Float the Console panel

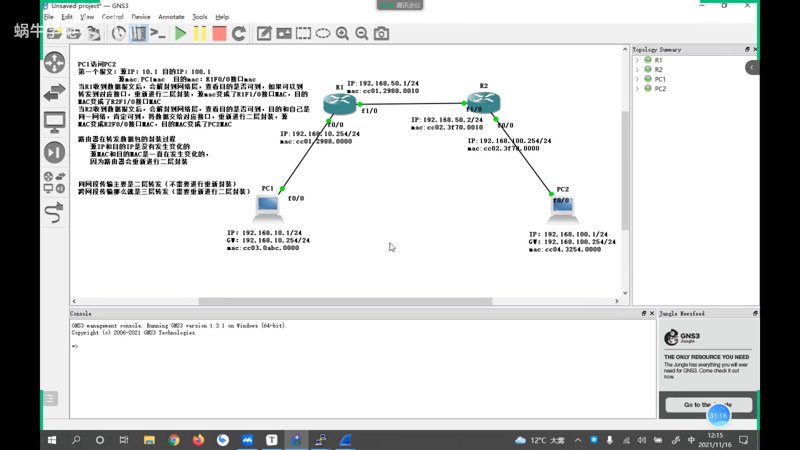[x=644, y=313]
